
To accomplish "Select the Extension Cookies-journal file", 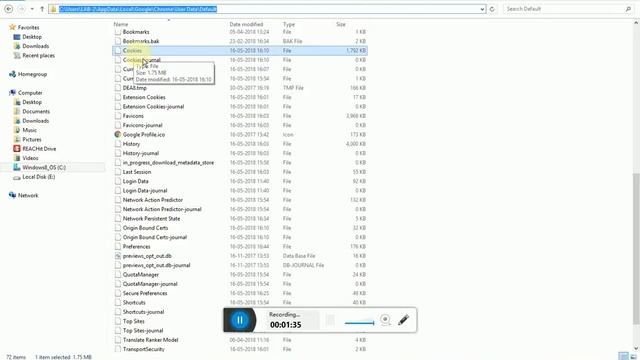I will tap(153, 107).
